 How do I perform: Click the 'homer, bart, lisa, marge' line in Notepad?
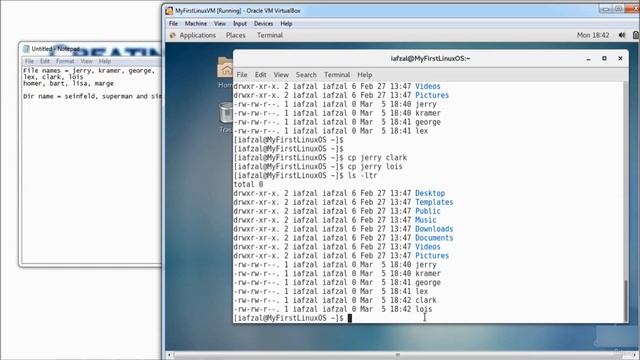pos(68,83)
